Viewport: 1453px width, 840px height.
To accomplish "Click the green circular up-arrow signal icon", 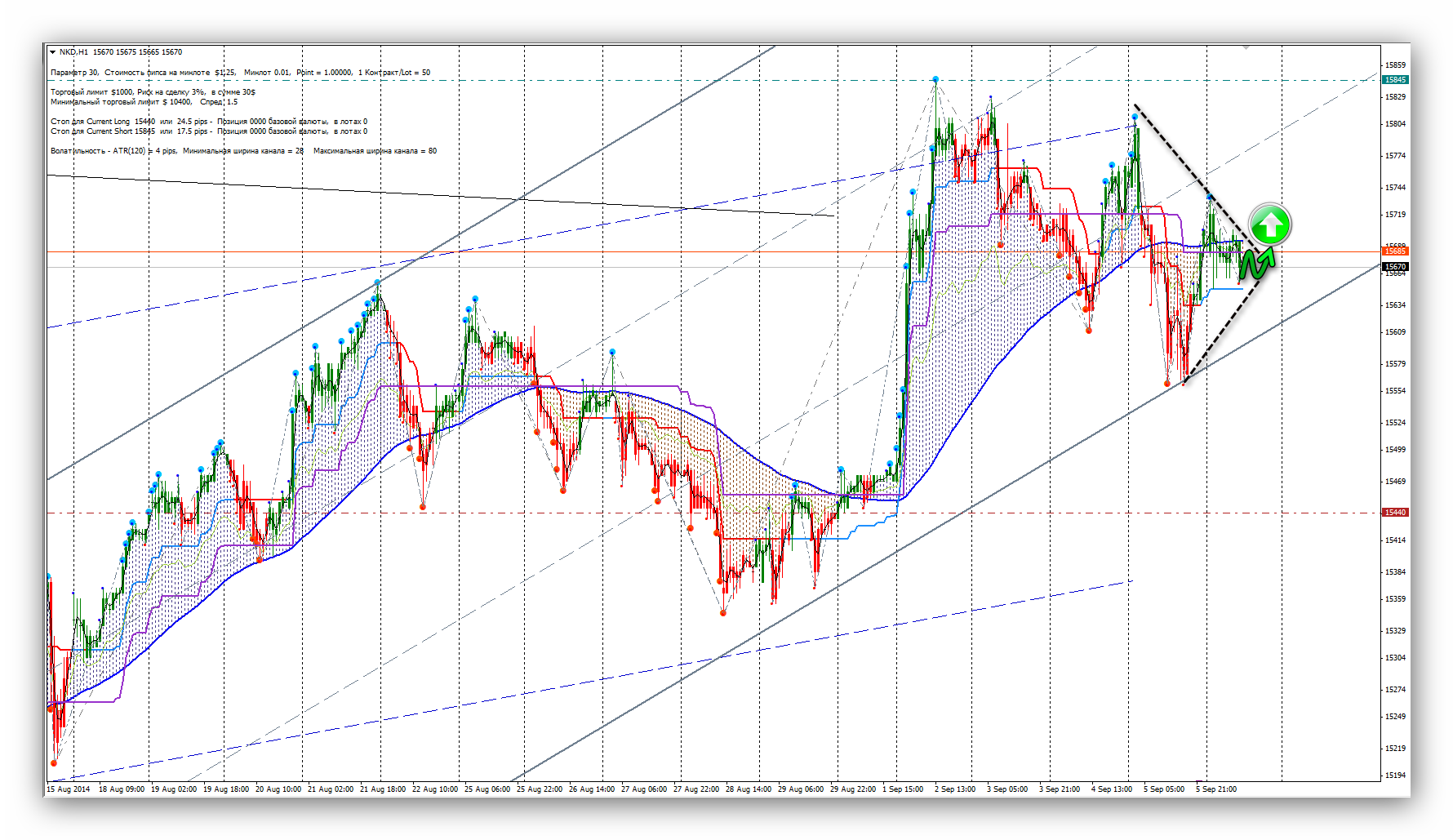I will tap(1269, 224).
